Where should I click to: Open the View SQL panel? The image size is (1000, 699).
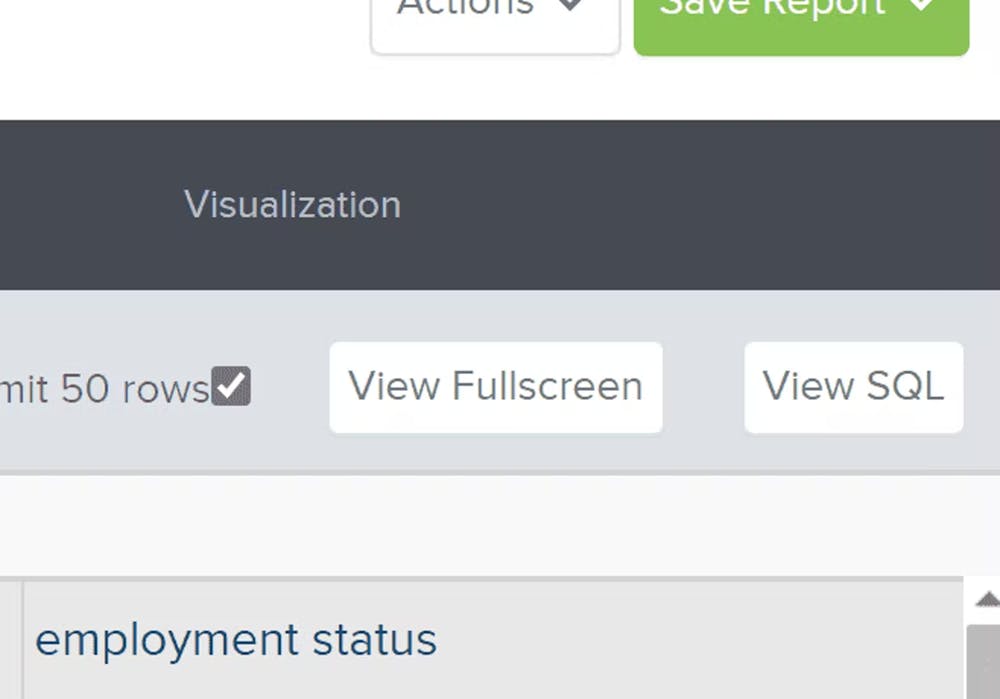coord(853,387)
